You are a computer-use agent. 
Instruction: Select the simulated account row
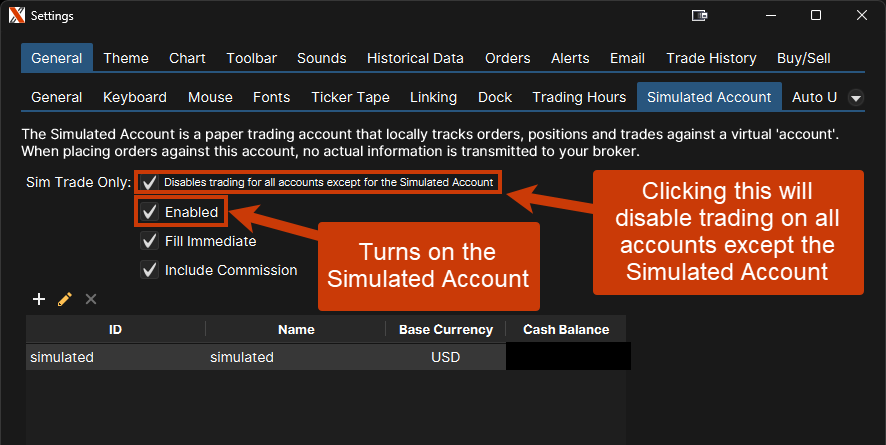click(x=240, y=357)
